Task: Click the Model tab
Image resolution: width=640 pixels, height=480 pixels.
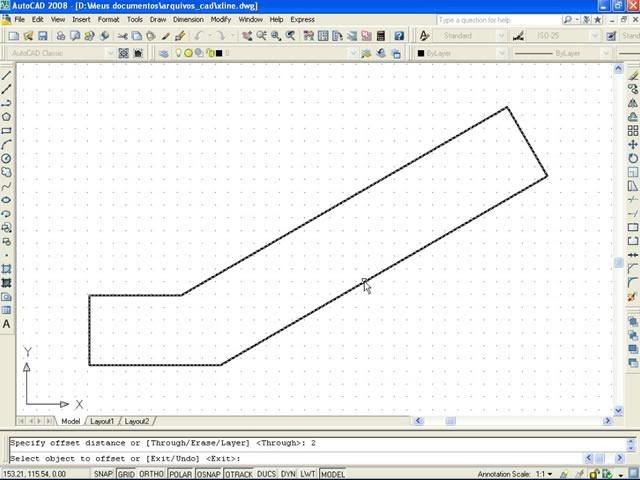Action: click(x=71, y=421)
